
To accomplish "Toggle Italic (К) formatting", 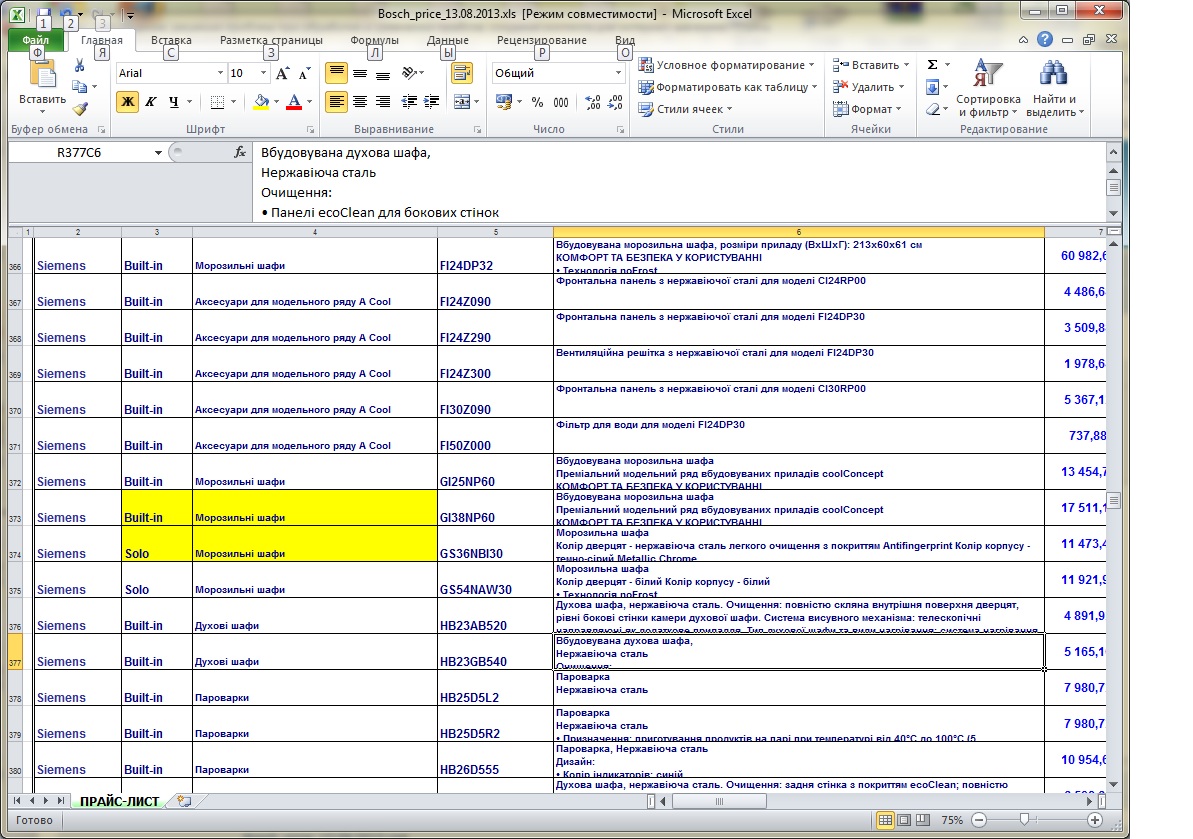I will (x=151, y=101).
